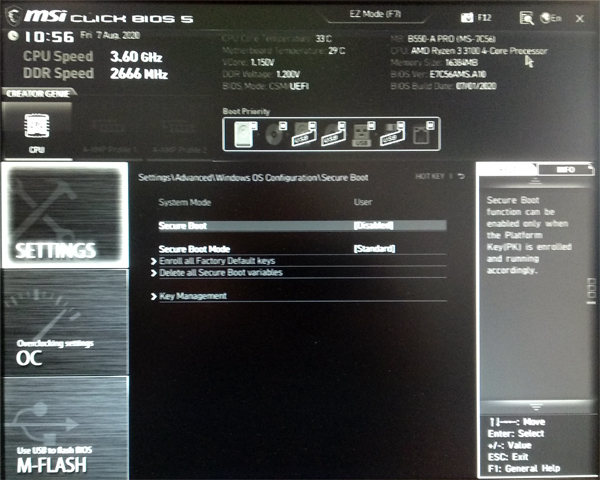Click the Boot Priority label
The width and height of the screenshot is (600, 480).
click(x=246, y=111)
